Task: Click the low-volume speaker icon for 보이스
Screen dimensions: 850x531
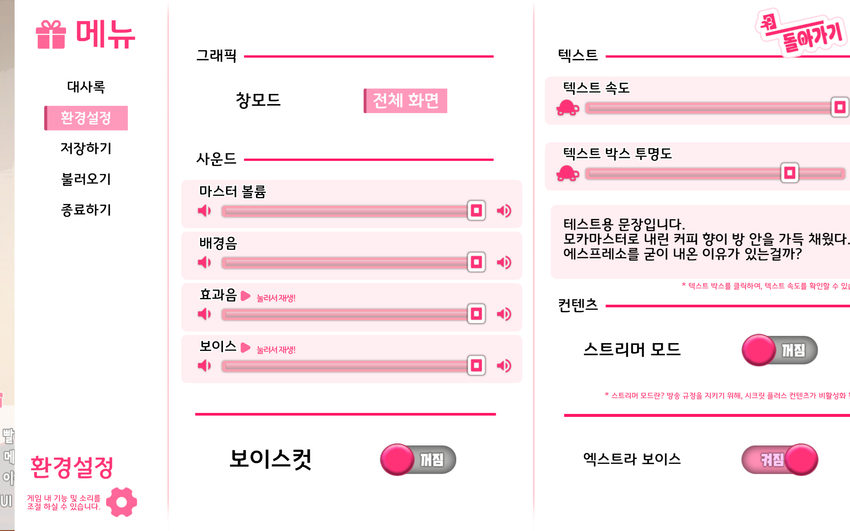Action: click(205, 366)
